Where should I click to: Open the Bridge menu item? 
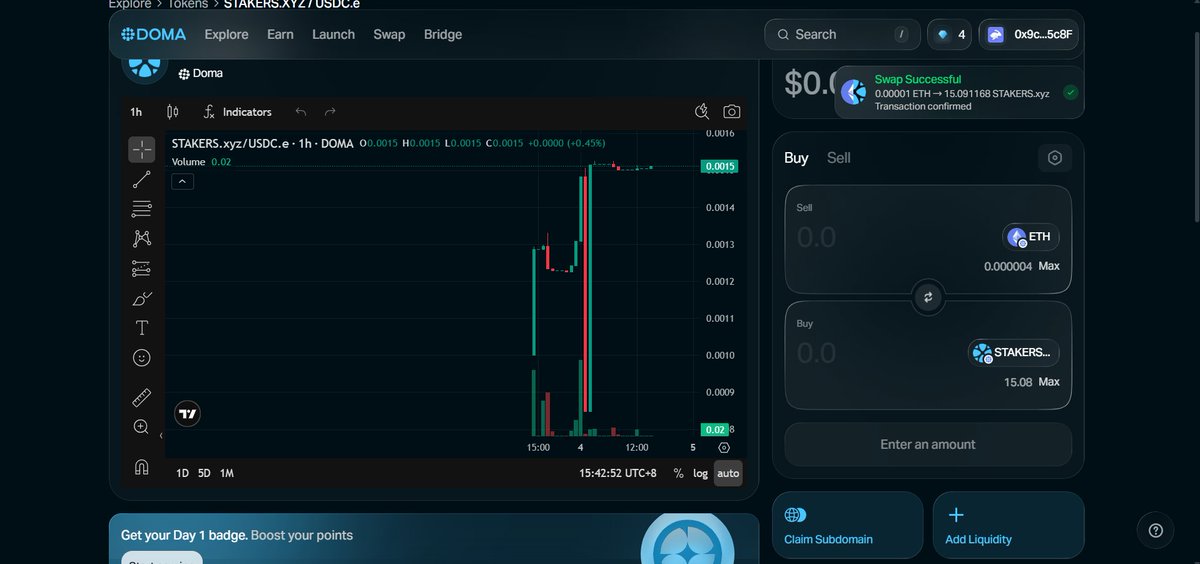pos(443,34)
